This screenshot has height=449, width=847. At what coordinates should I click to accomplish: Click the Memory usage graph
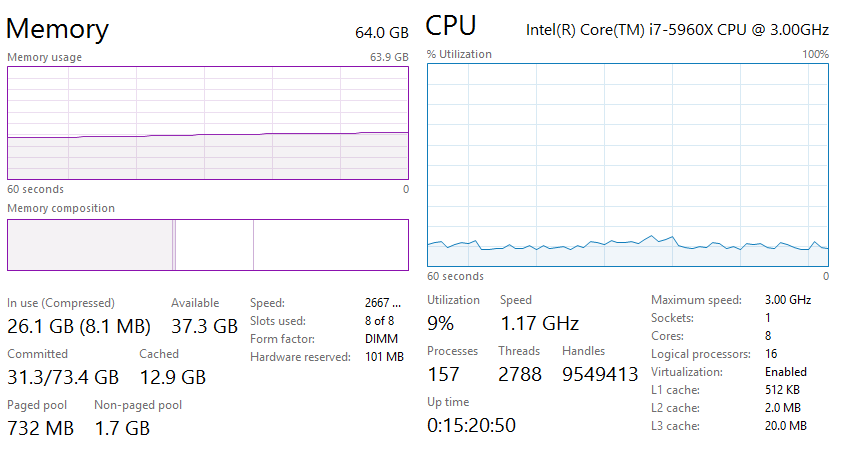pyautogui.click(x=207, y=122)
